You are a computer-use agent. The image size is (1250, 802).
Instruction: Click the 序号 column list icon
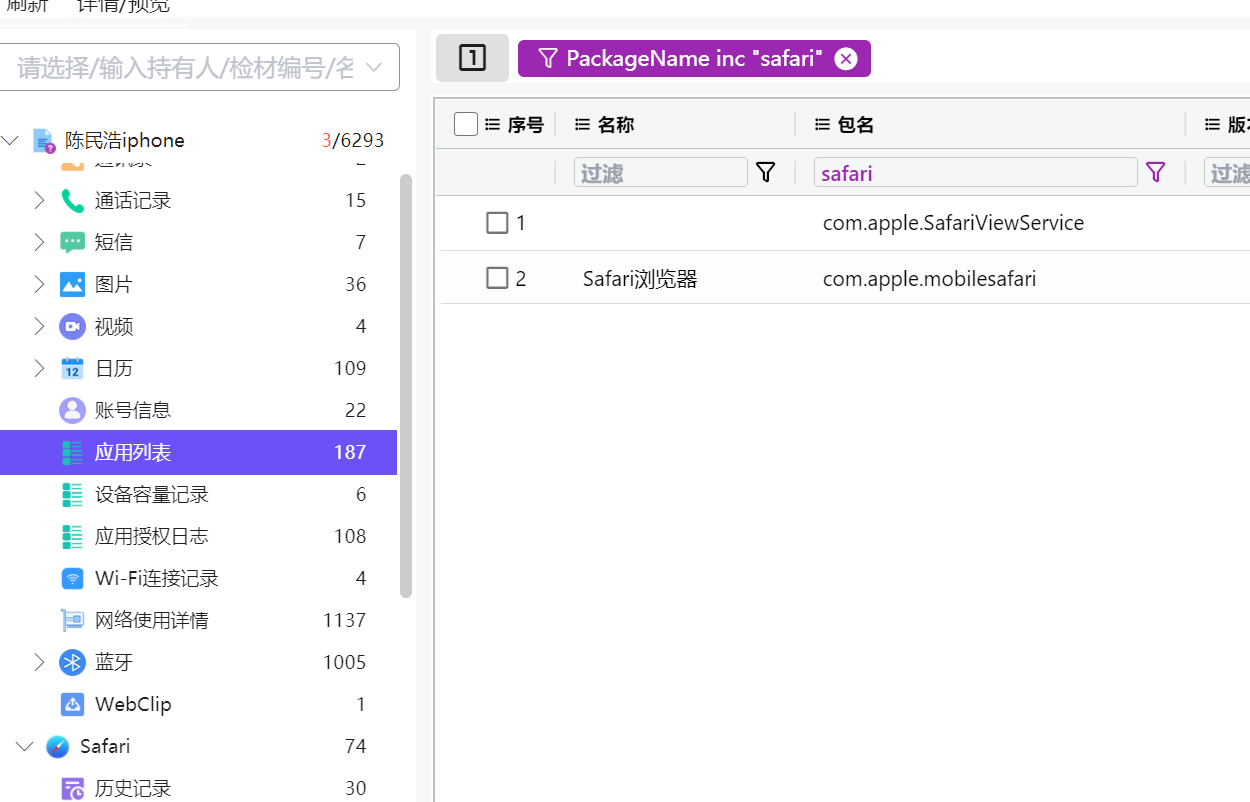click(492, 125)
